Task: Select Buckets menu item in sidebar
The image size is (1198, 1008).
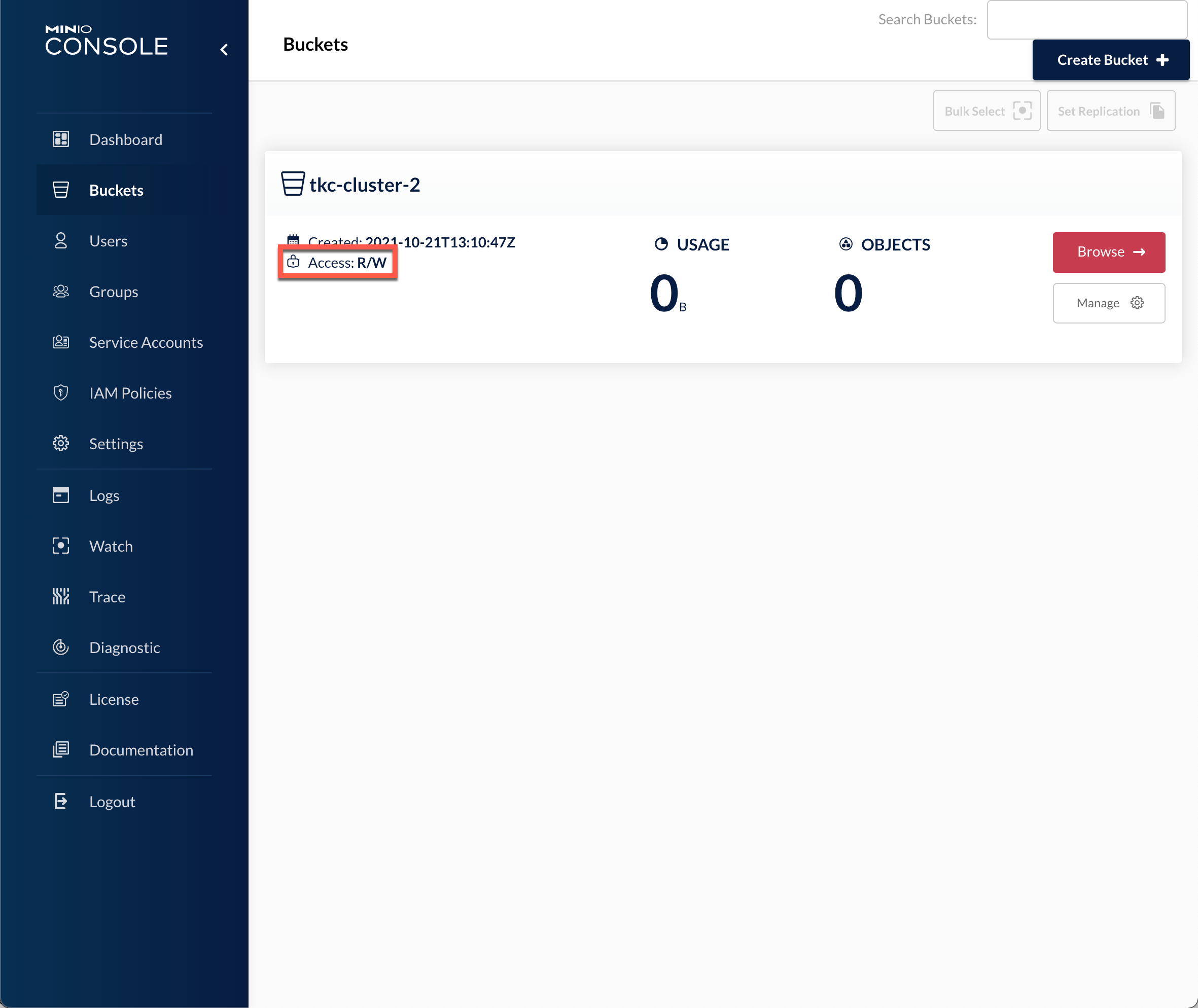Action: tap(117, 189)
